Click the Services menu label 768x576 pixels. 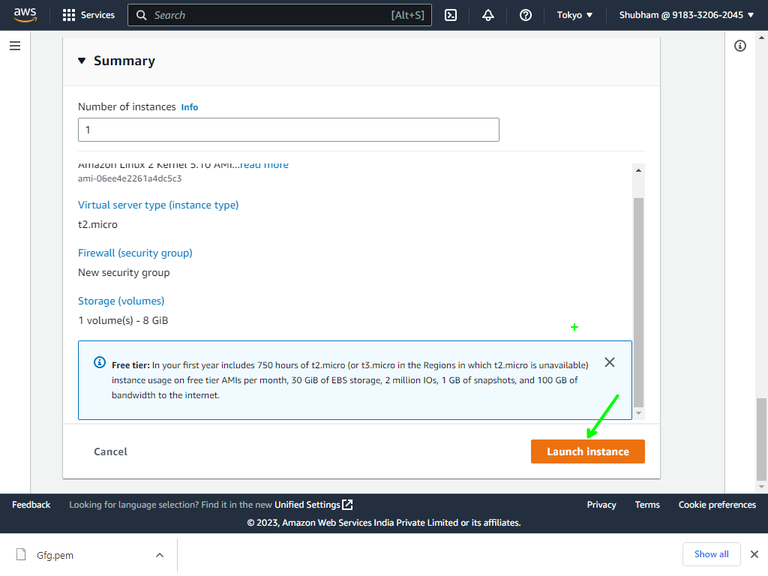click(97, 15)
